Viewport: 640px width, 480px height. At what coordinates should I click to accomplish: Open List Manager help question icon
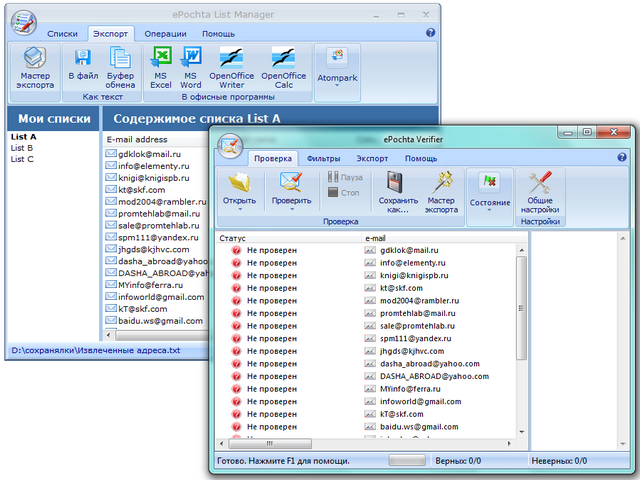(x=430, y=33)
